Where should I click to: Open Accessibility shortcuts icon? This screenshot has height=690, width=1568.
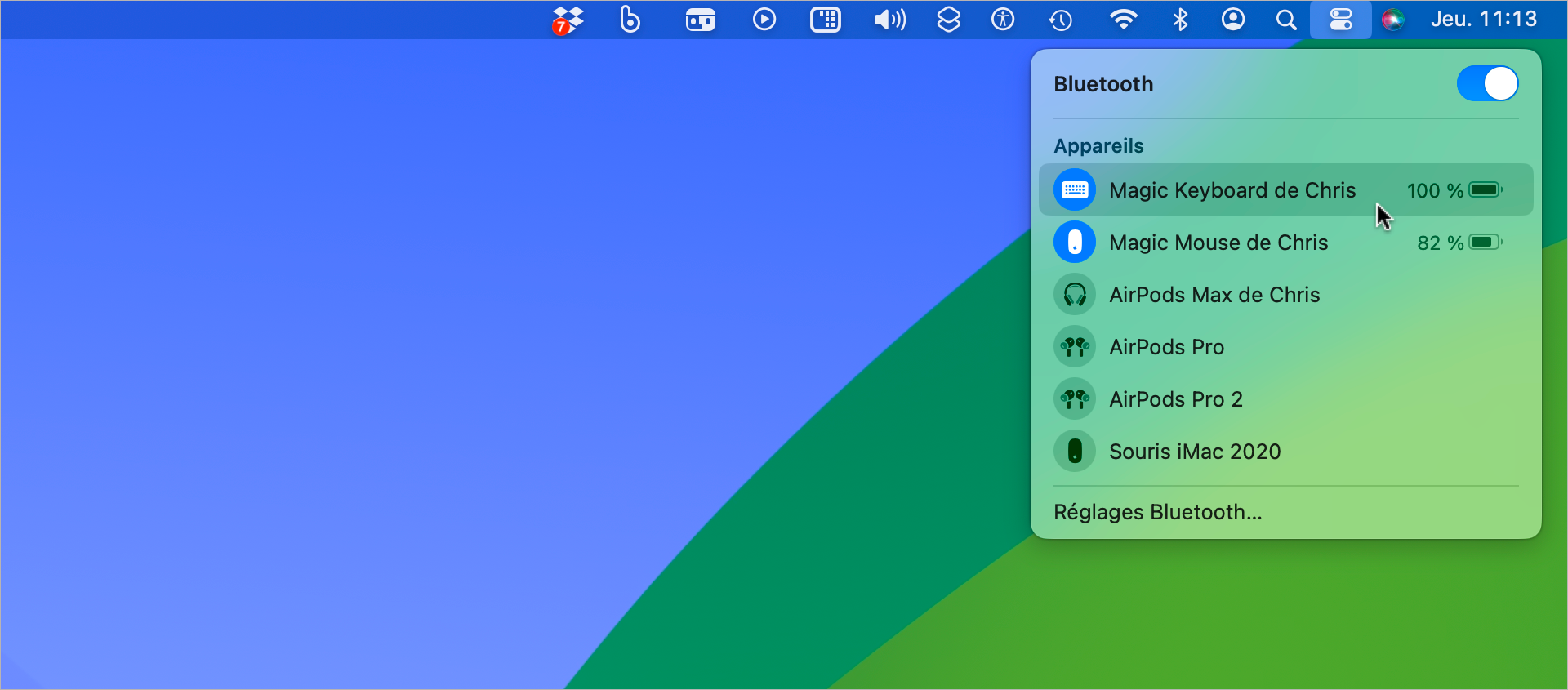click(1003, 19)
